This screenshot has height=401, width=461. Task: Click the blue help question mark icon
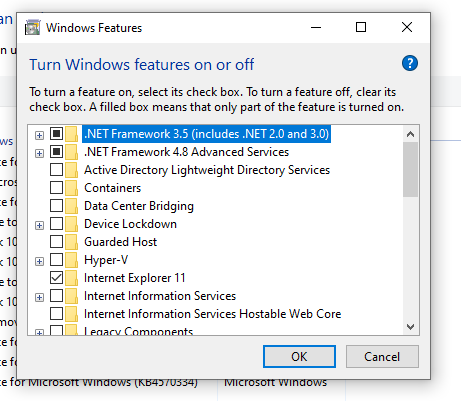410,63
